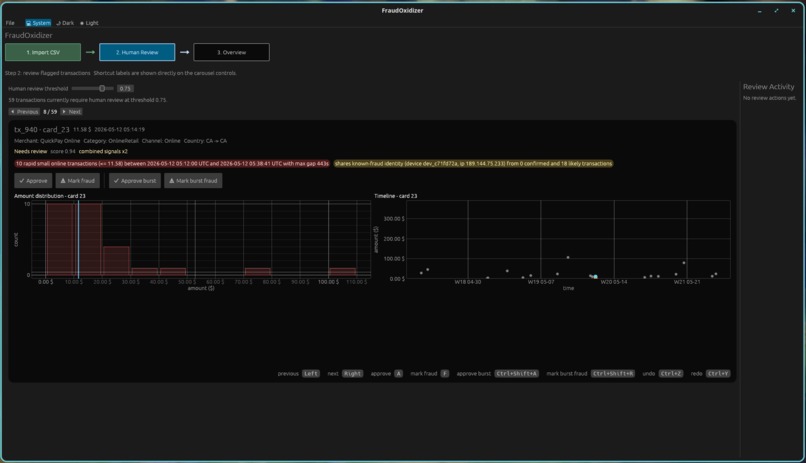Approve the tx_940 transaction
Screen dimensions: 806x463
pos(33,181)
